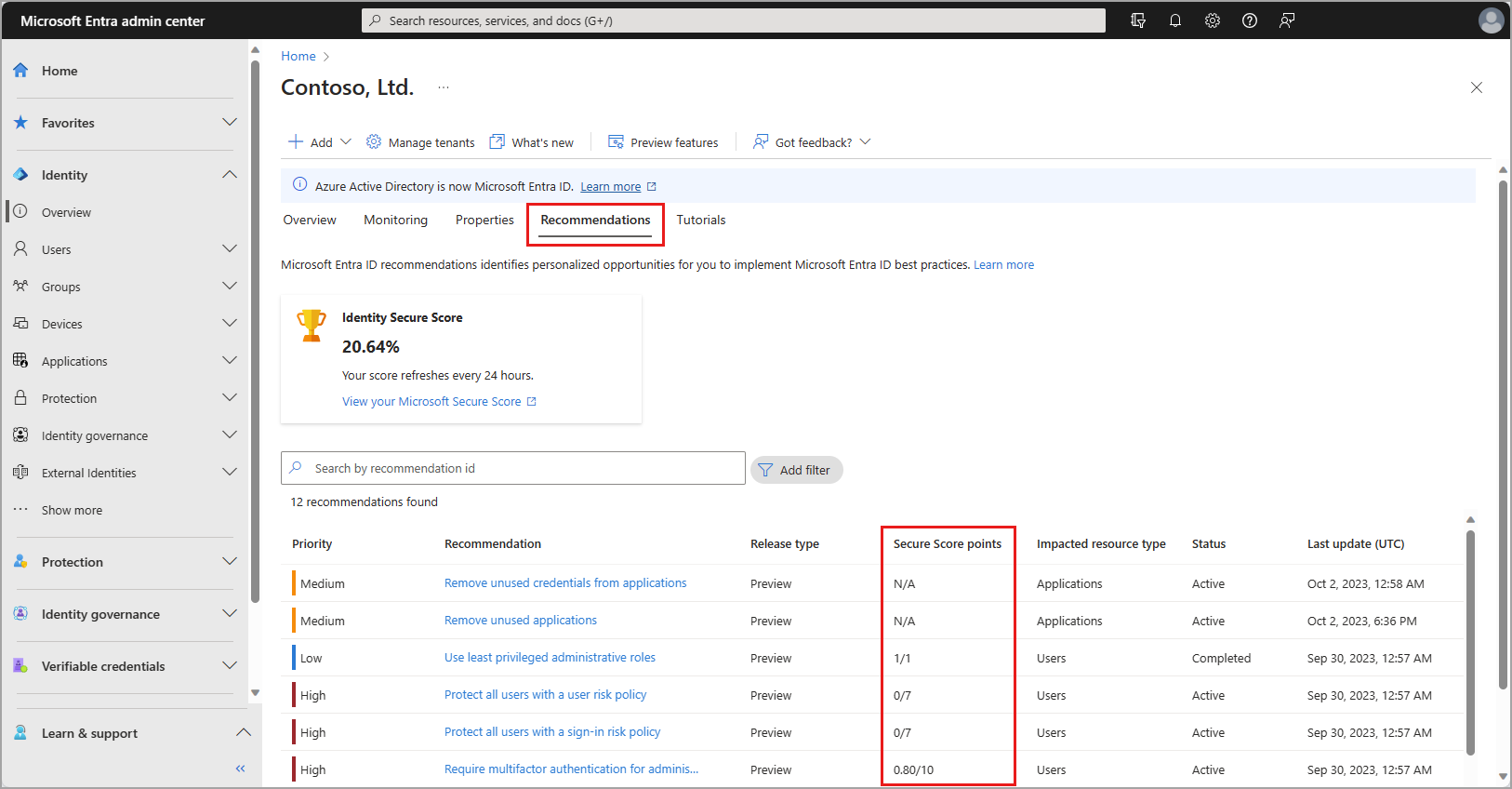
Task: Switch to the Monitoring tab
Action: pyautogui.click(x=395, y=221)
